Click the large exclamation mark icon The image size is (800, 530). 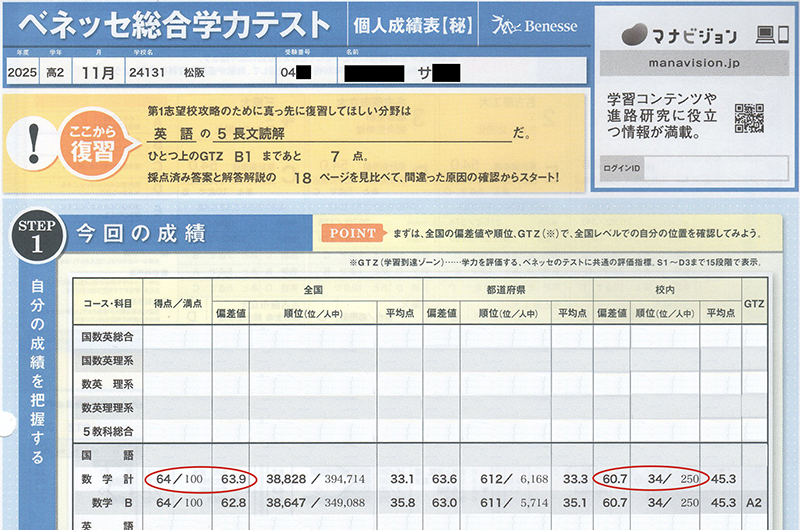click(x=33, y=140)
